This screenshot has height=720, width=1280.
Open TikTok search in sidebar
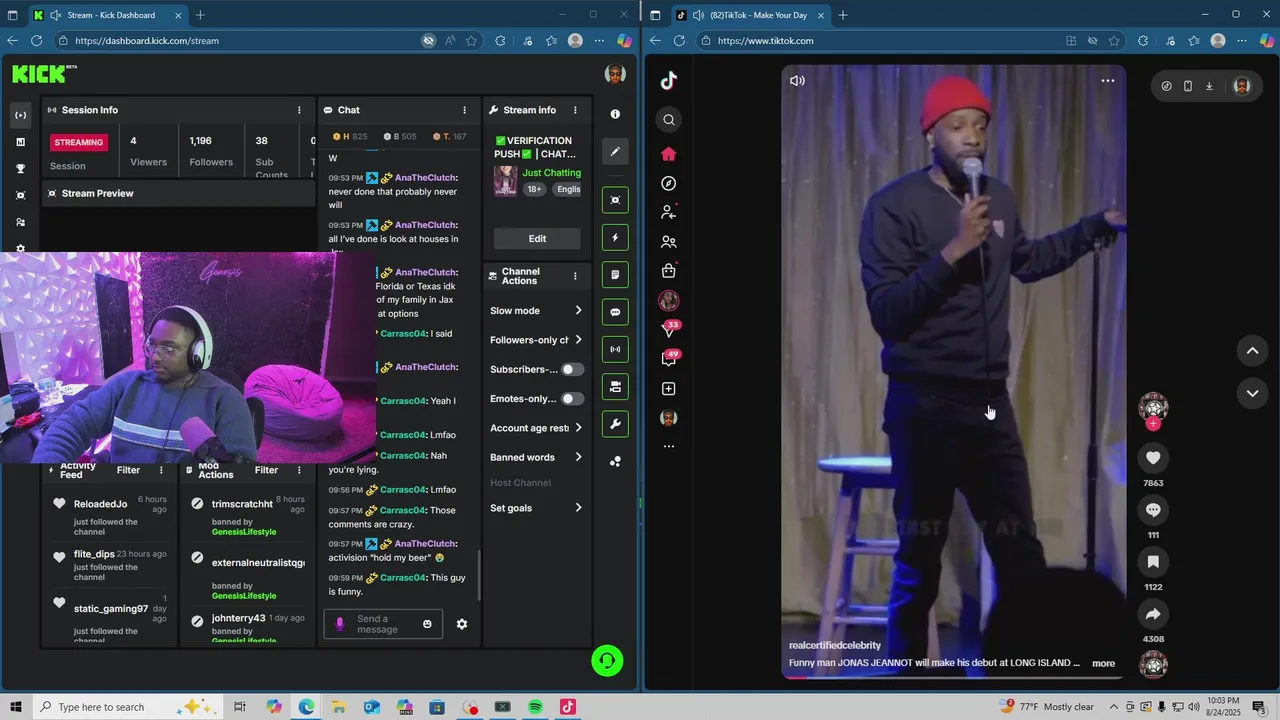click(x=669, y=120)
